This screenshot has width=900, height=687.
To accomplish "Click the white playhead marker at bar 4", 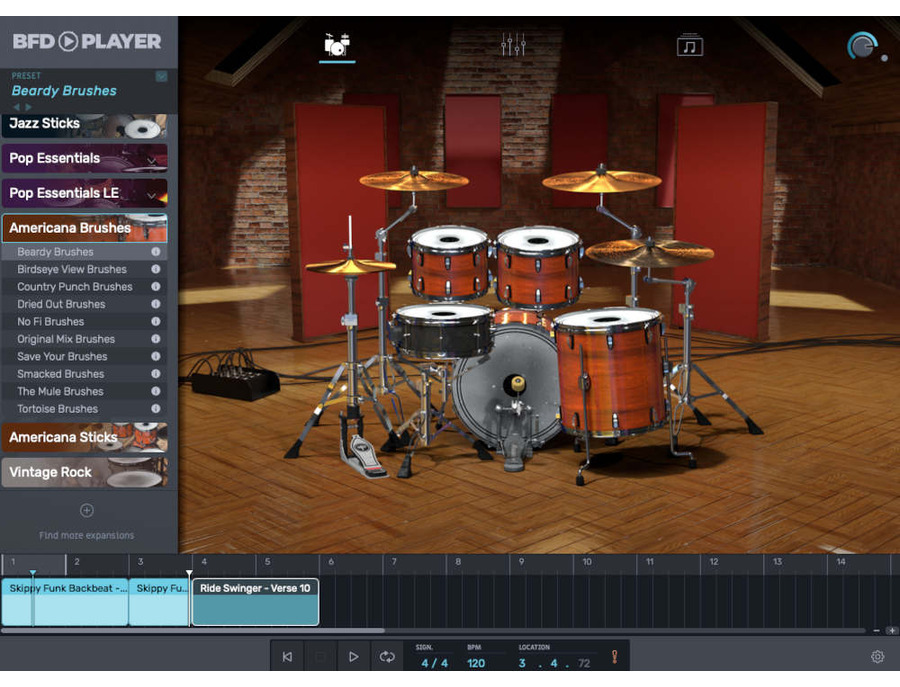I will [189, 573].
